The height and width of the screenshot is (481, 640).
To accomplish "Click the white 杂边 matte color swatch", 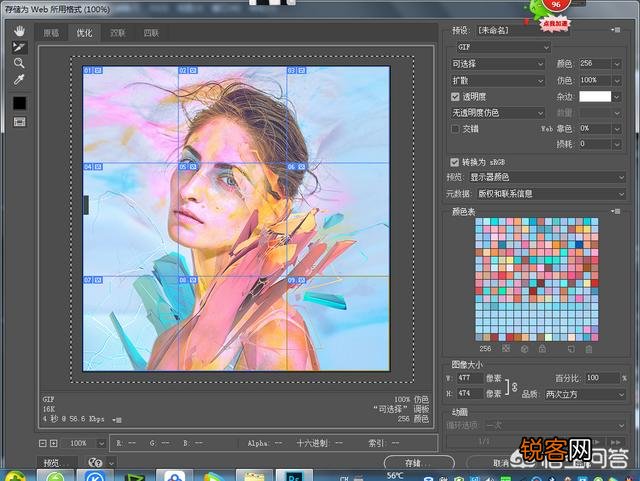I will tap(595, 96).
